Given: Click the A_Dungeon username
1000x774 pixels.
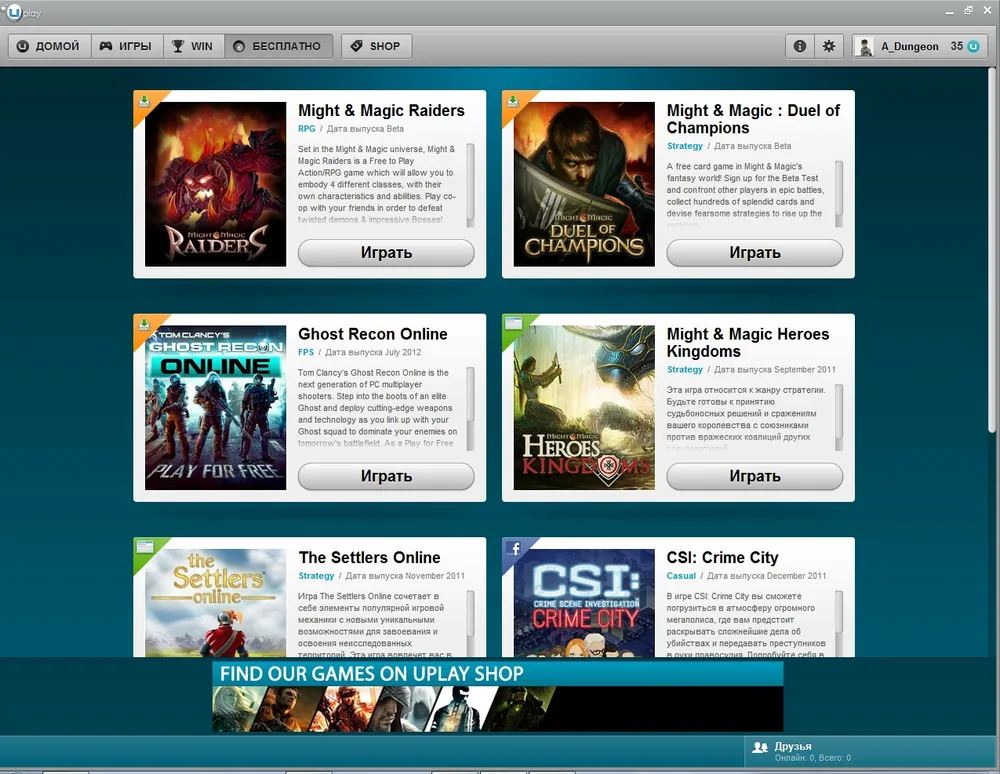Looking at the screenshot, I should tap(909, 47).
